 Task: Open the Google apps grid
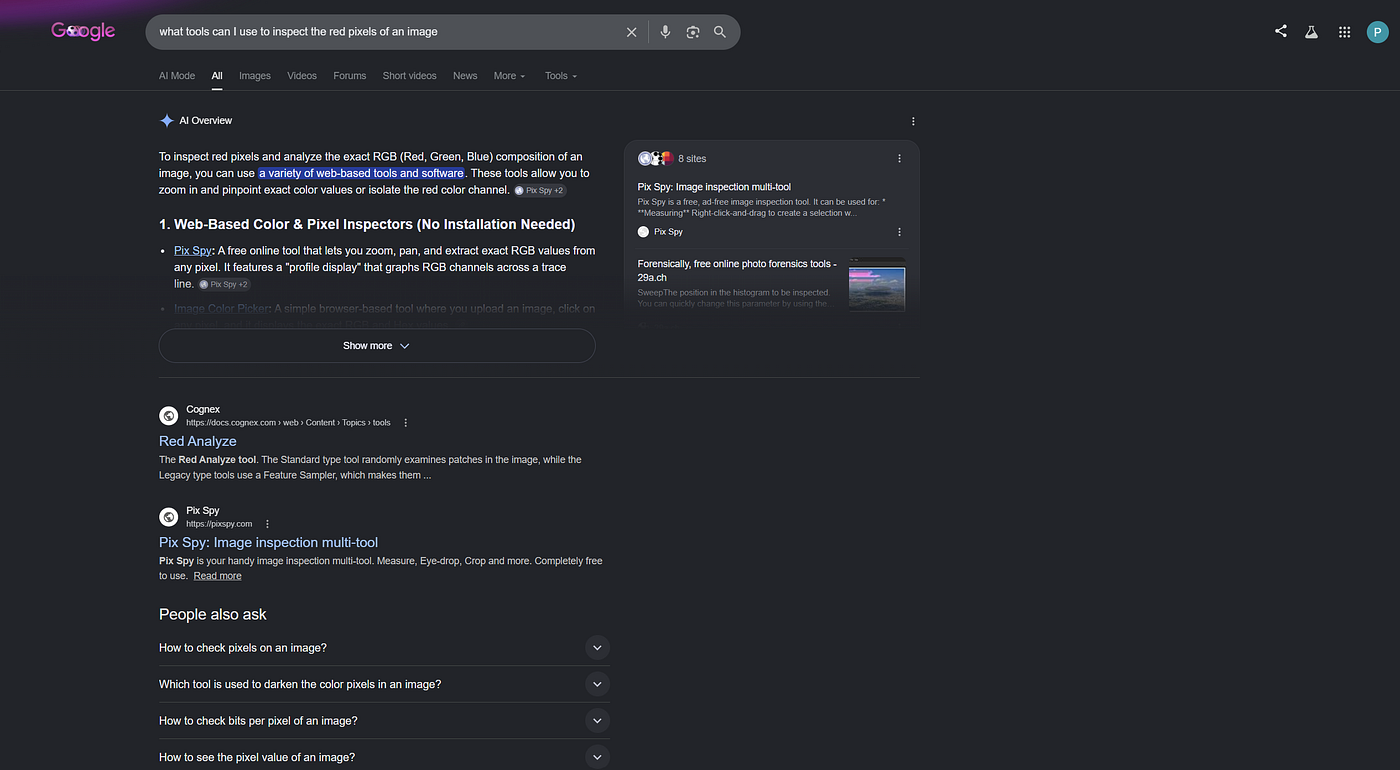1345,32
